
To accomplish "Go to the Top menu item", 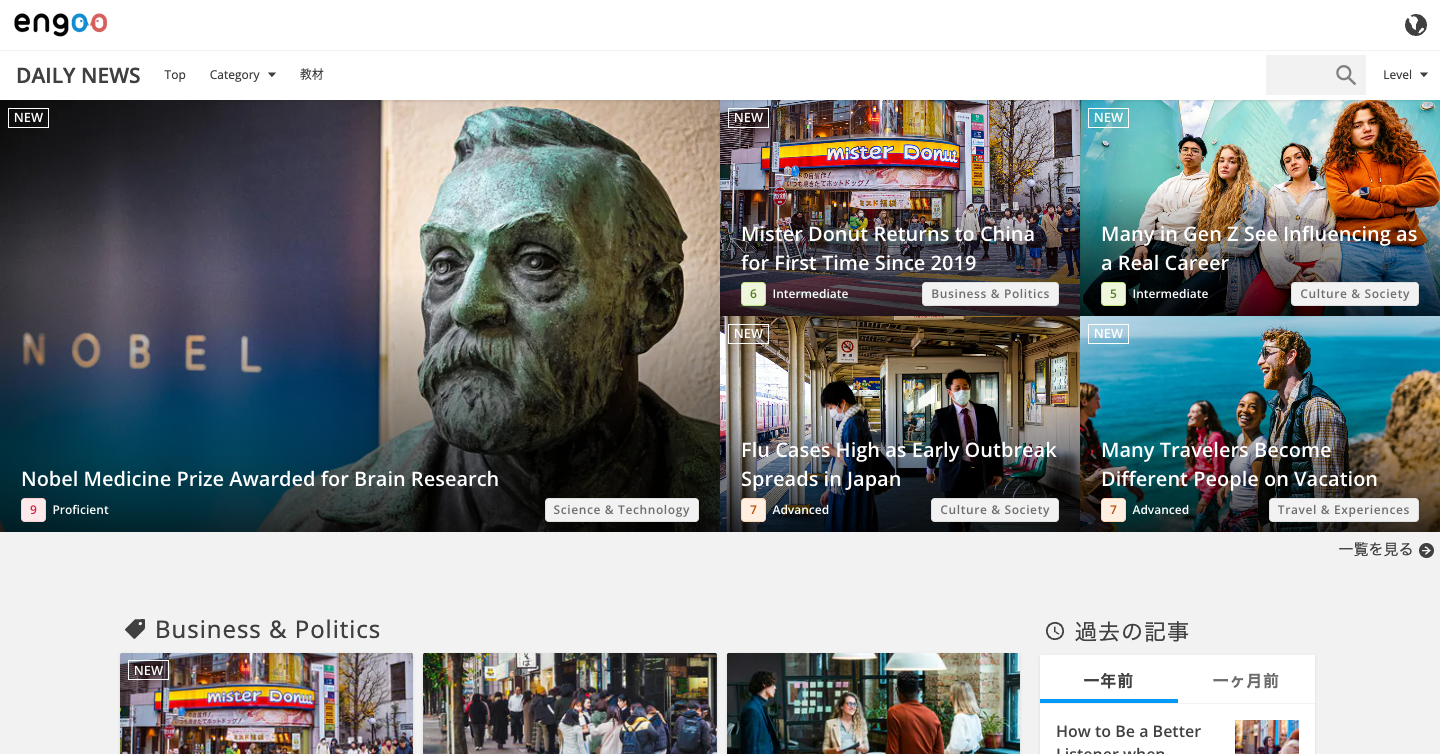I will pyautogui.click(x=175, y=75).
